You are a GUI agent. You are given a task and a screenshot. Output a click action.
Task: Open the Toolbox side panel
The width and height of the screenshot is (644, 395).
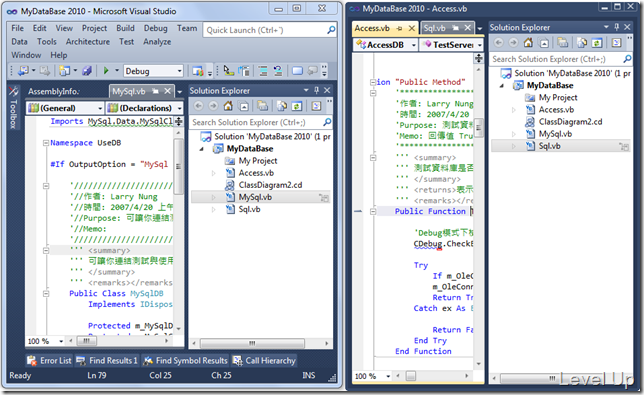coord(14,108)
